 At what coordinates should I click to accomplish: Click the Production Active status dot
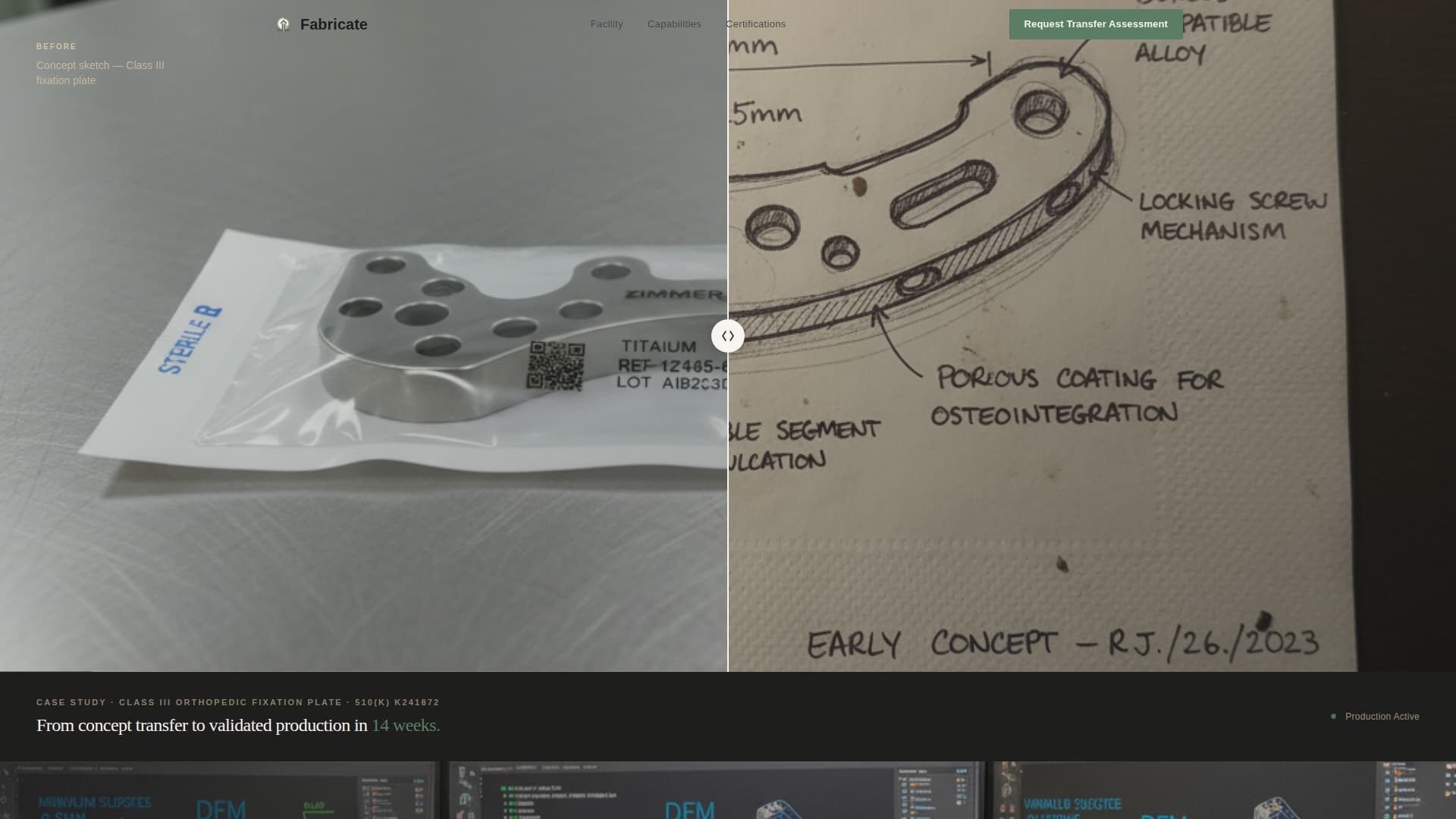coord(1333,715)
